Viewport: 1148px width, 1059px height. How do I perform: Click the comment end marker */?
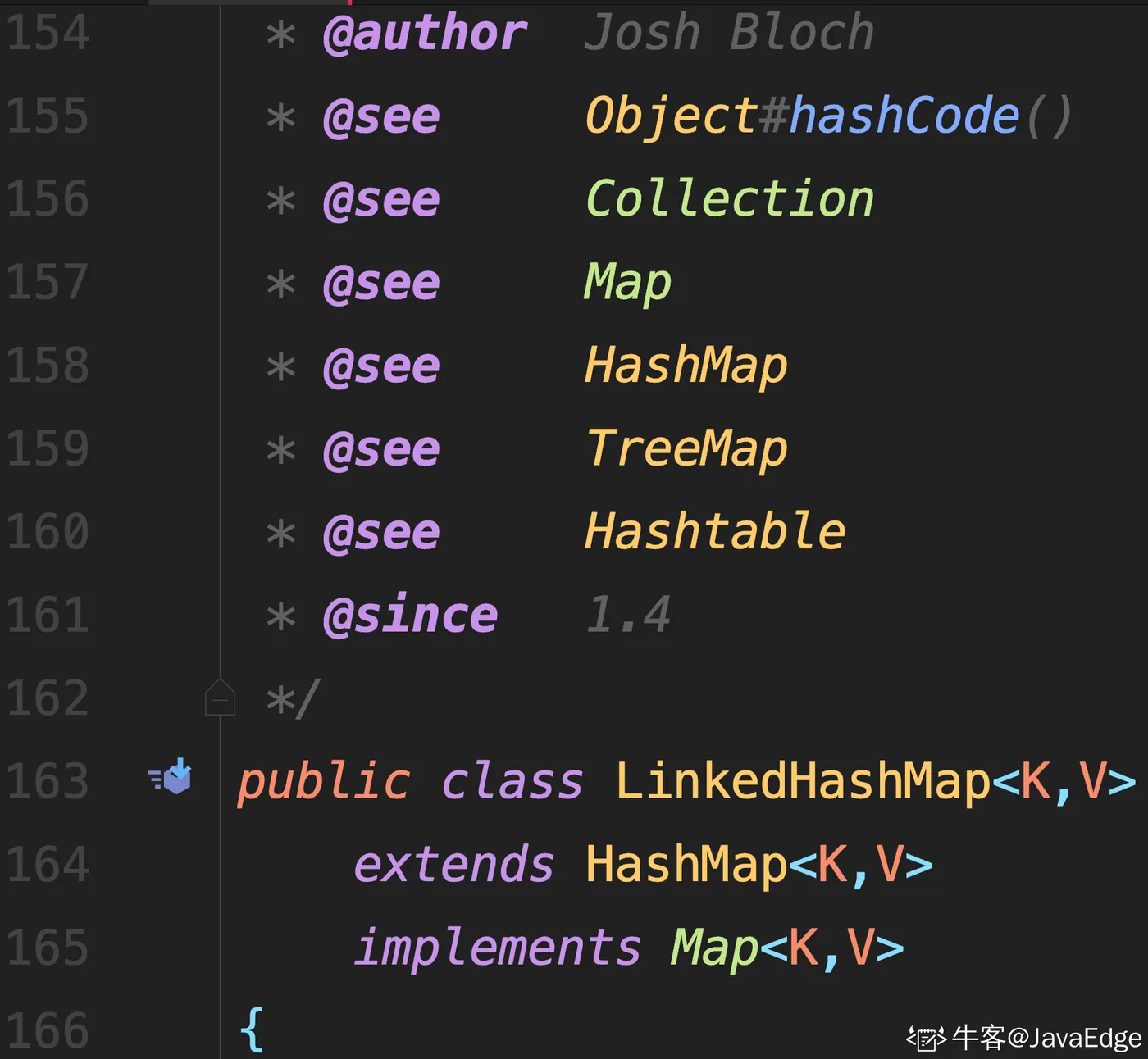click(x=294, y=699)
